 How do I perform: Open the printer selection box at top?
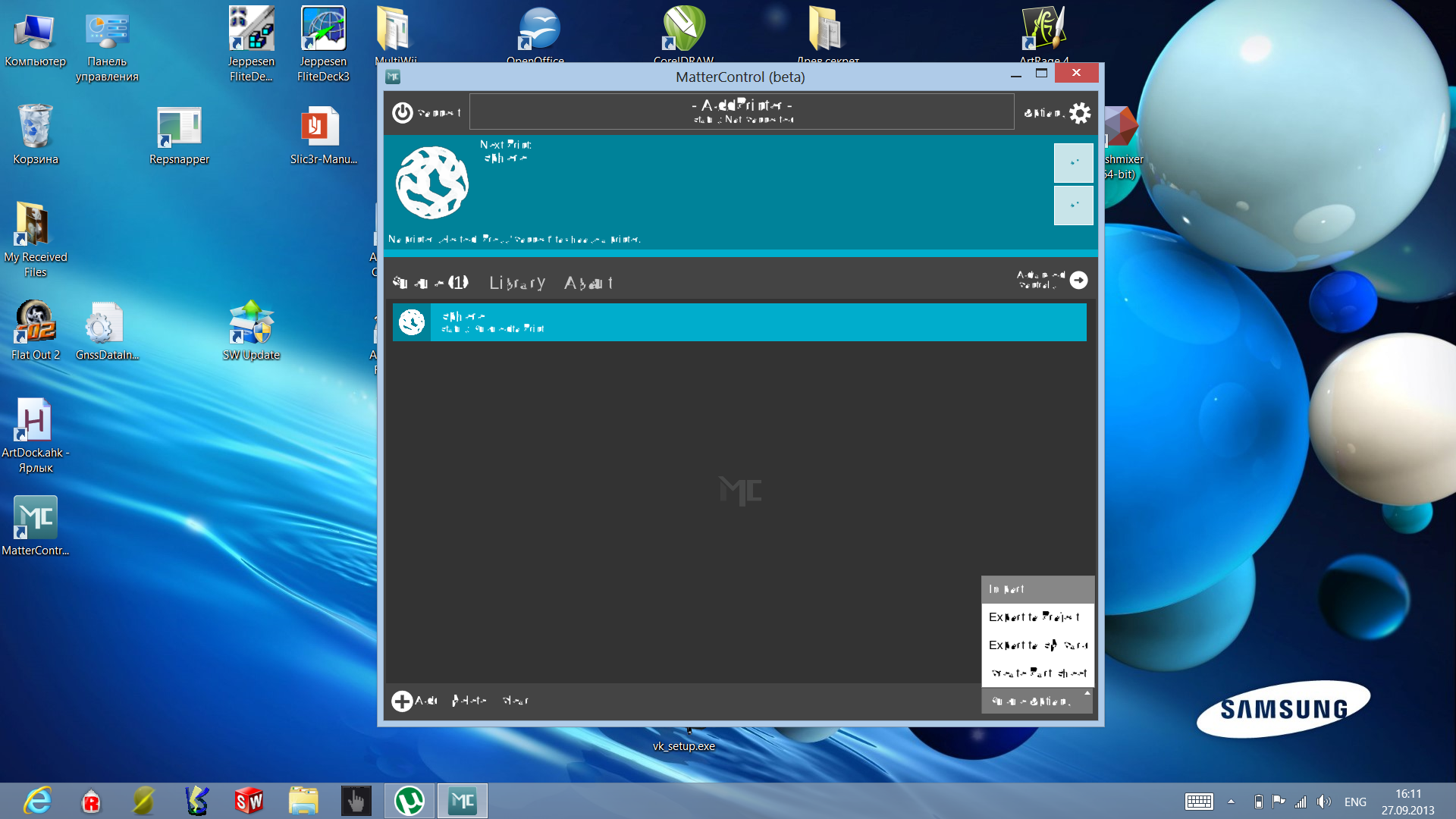[x=741, y=111]
